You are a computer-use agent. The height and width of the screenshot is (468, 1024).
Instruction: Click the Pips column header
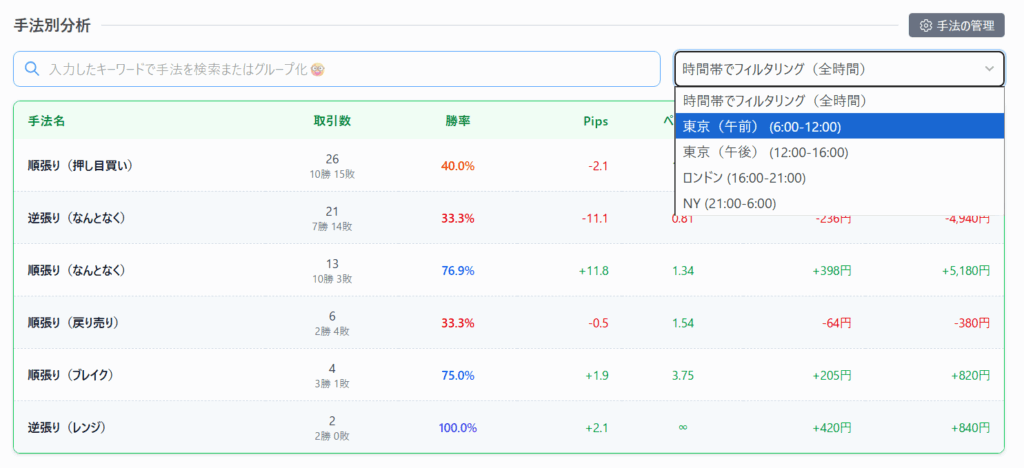pos(595,121)
